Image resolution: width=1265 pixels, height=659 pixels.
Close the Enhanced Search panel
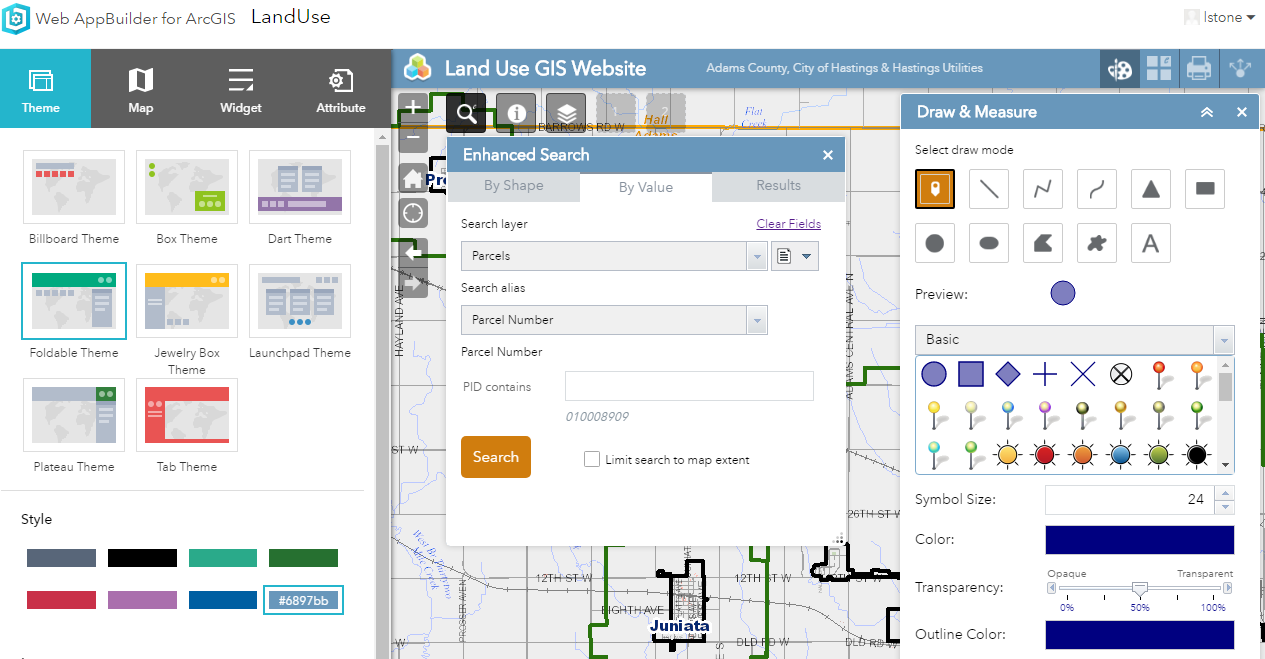[828, 155]
